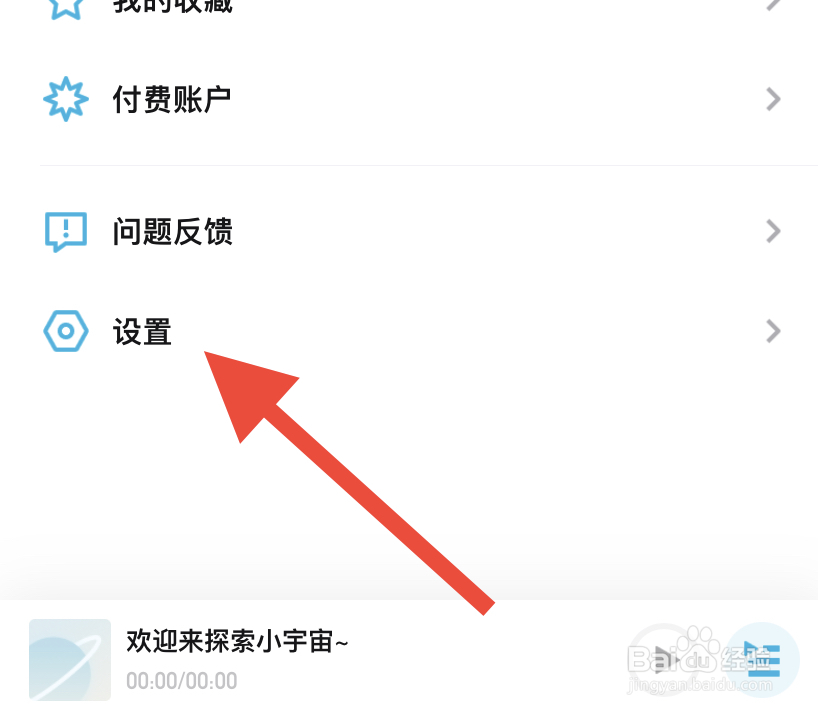Expand the 问题反馈 chevron arrow

[773, 232]
